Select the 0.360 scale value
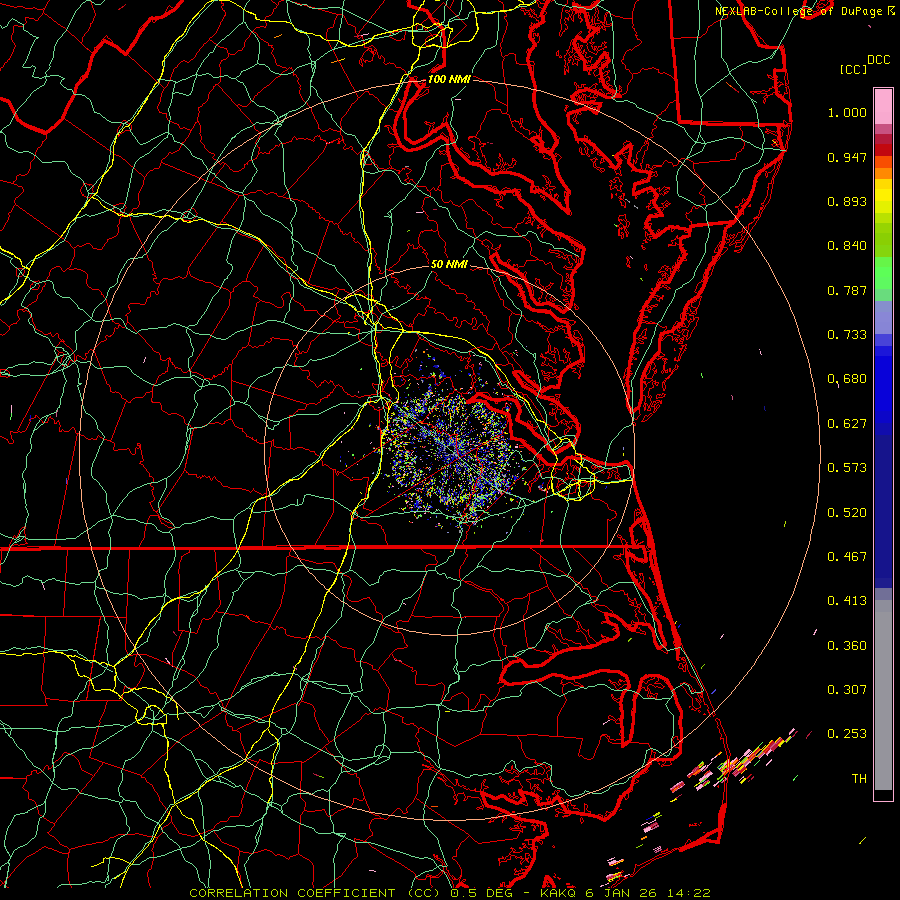Screen dimensions: 900x900 point(847,646)
